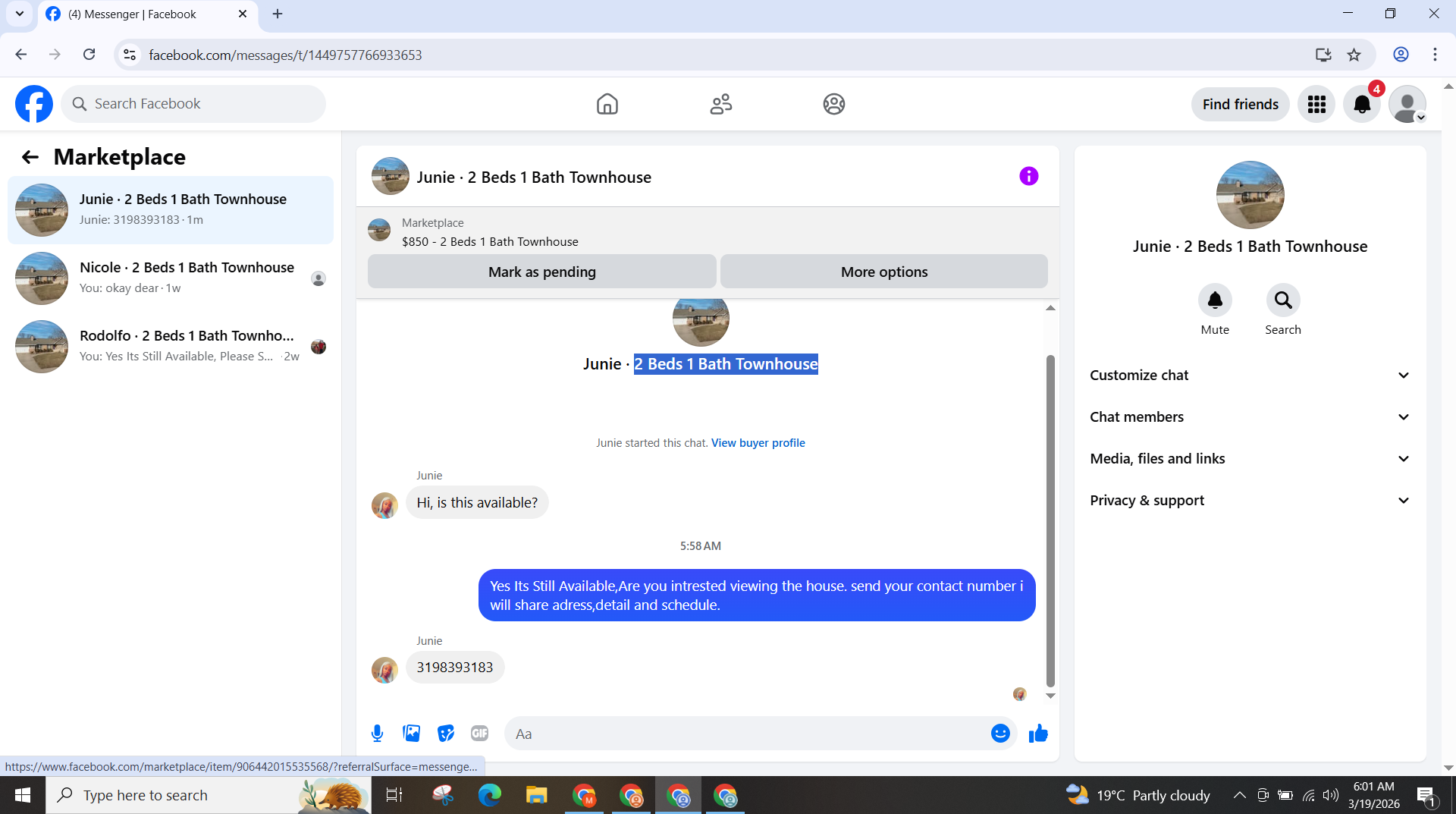
Task: Click the 3198393183 message bubble
Action: pyautogui.click(x=454, y=668)
